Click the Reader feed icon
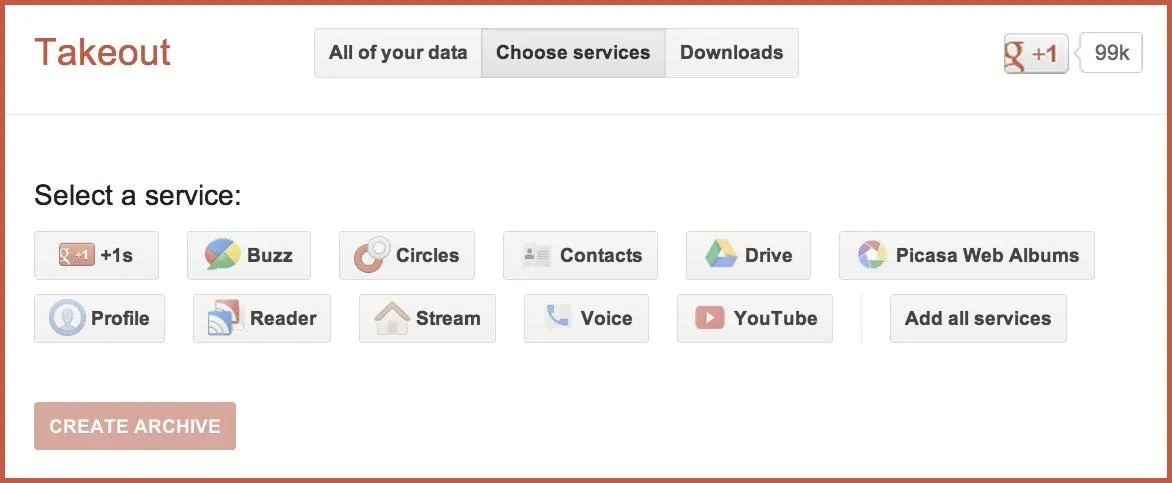1172x483 pixels. point(225,318)
